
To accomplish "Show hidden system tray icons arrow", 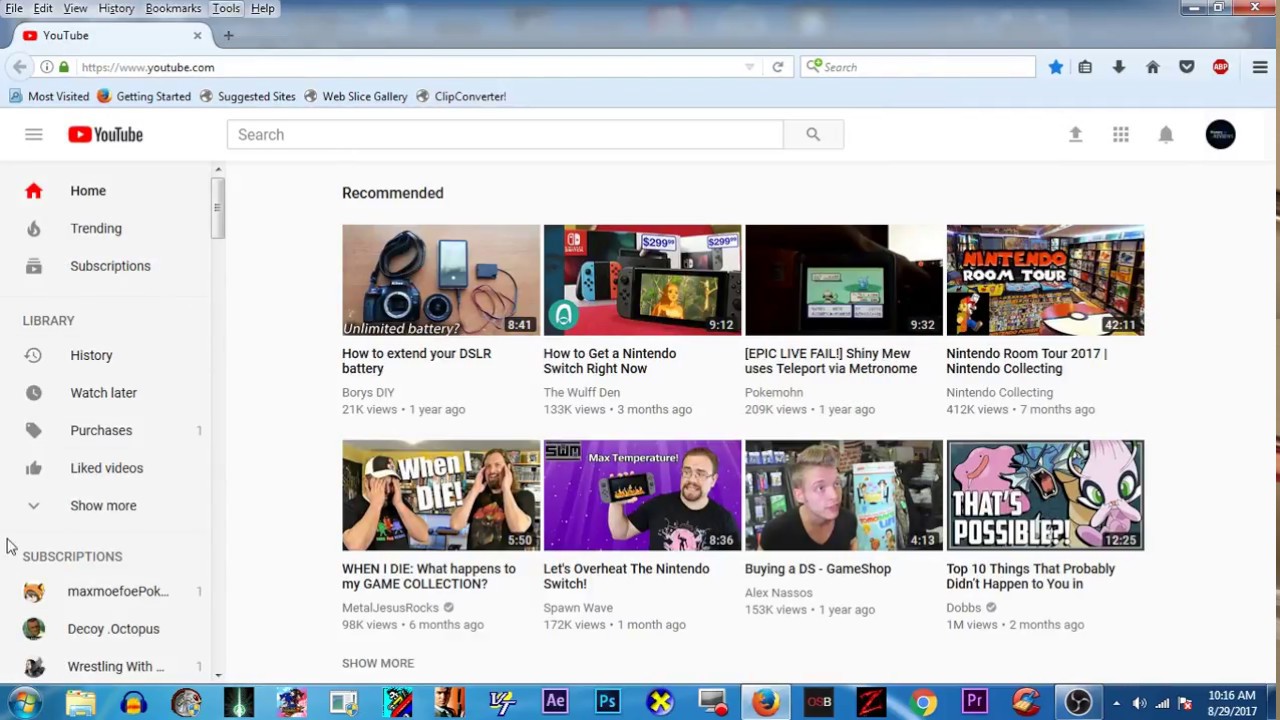I will pos(1116,703).
